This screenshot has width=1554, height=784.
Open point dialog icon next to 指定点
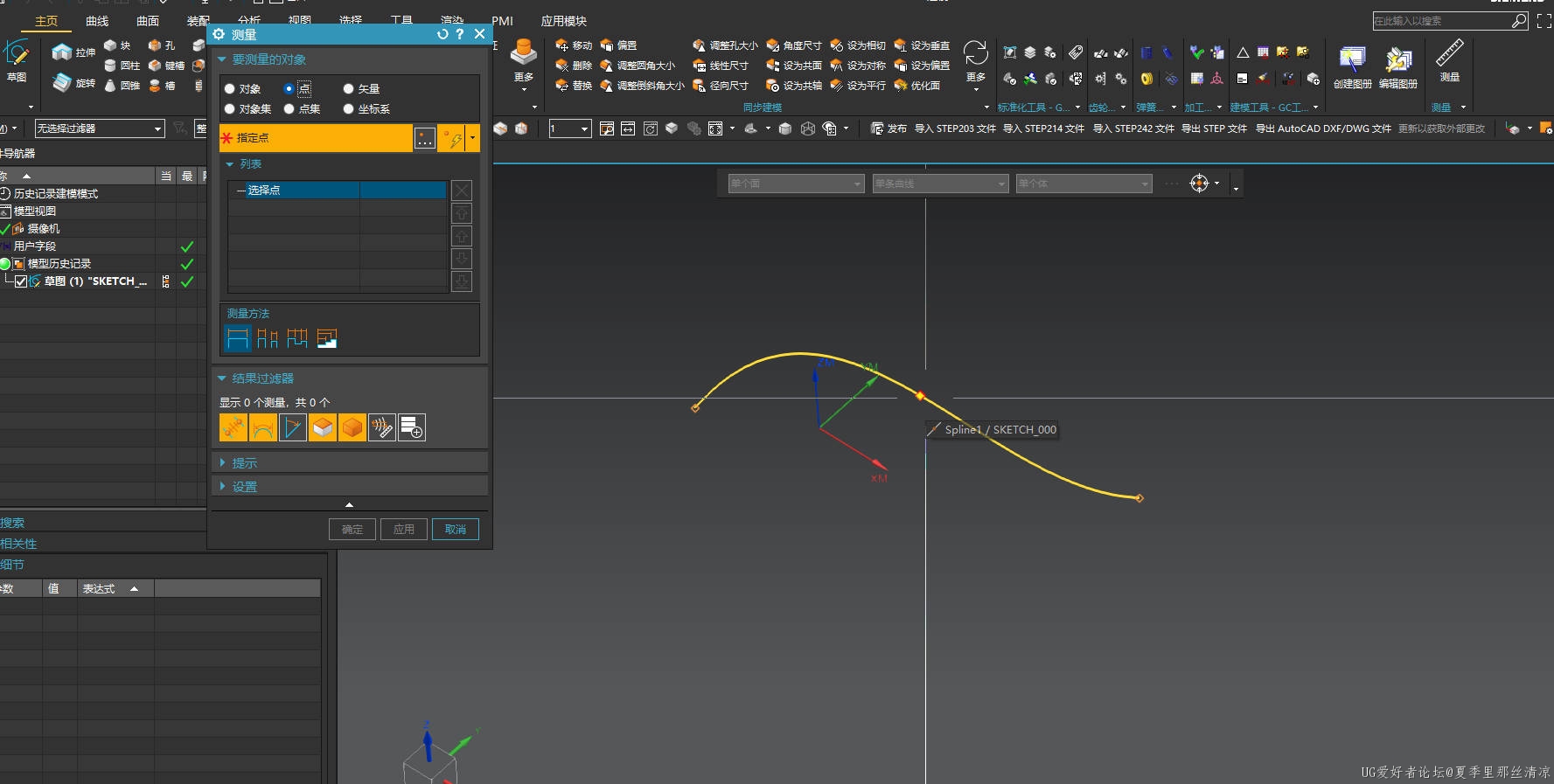tap(424, 138)
